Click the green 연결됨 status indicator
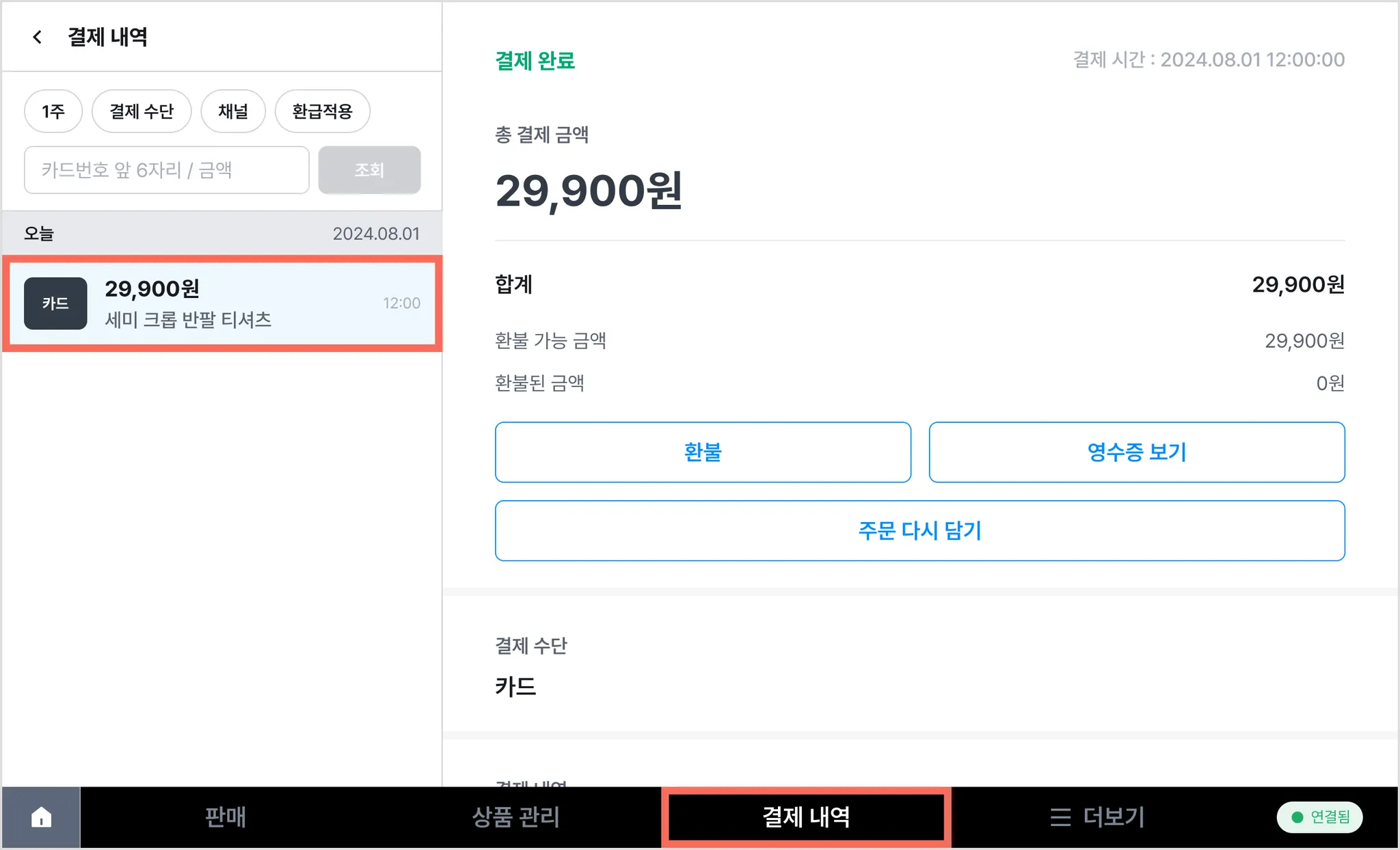 point(1319,817)
